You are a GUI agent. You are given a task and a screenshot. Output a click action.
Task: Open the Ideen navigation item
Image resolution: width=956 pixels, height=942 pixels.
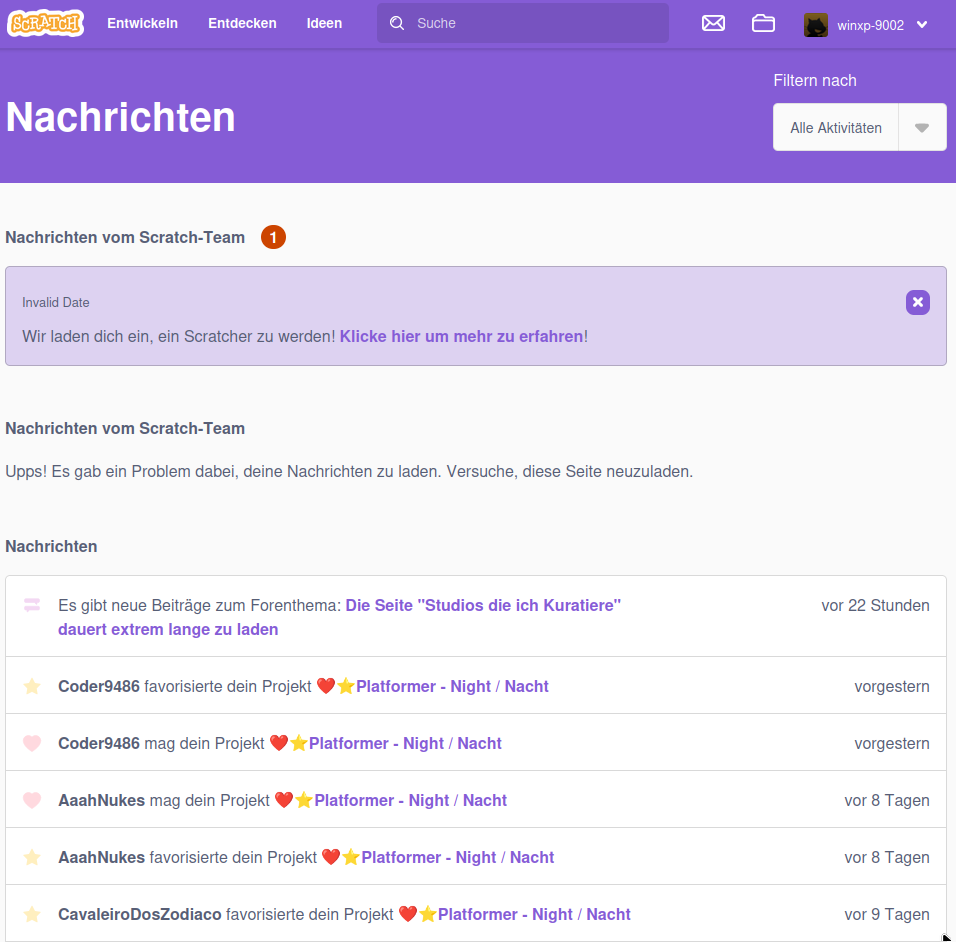coord(324,23)
